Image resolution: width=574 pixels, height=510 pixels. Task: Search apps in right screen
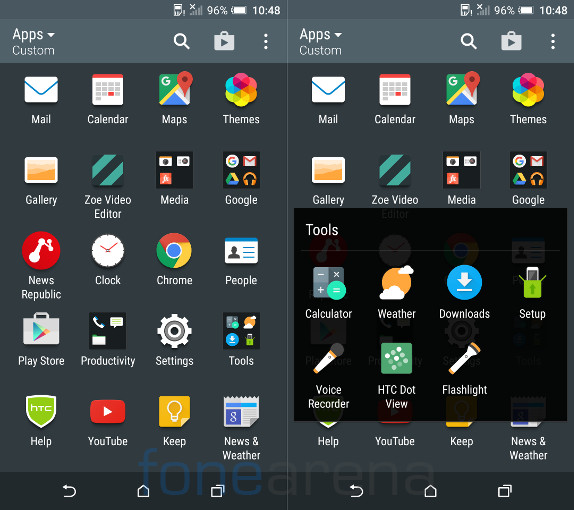[469, 41]
